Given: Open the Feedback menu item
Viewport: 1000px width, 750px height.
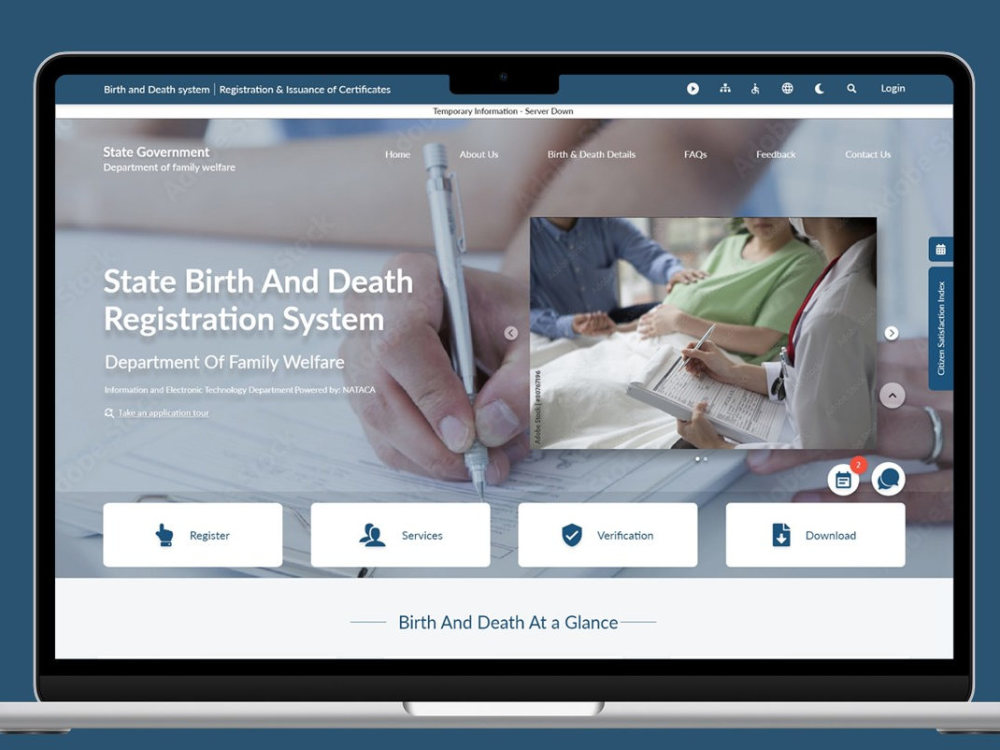Looking at the screenshot, I should [x=776, y=154].
